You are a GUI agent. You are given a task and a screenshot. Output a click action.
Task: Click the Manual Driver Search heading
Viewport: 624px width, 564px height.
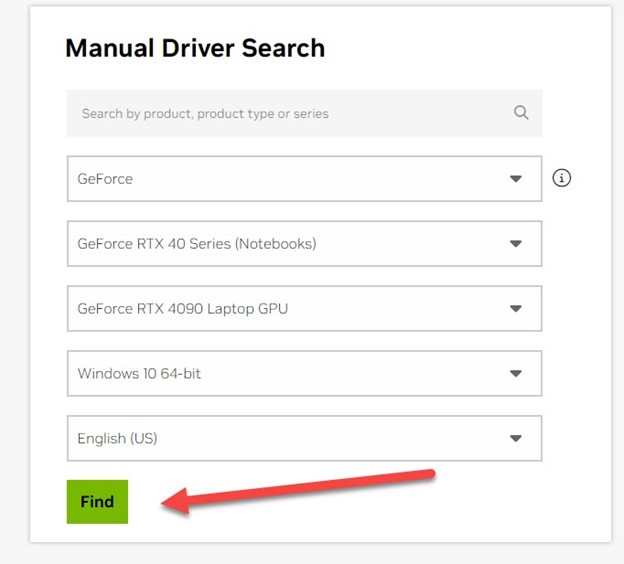click(195, 48)
